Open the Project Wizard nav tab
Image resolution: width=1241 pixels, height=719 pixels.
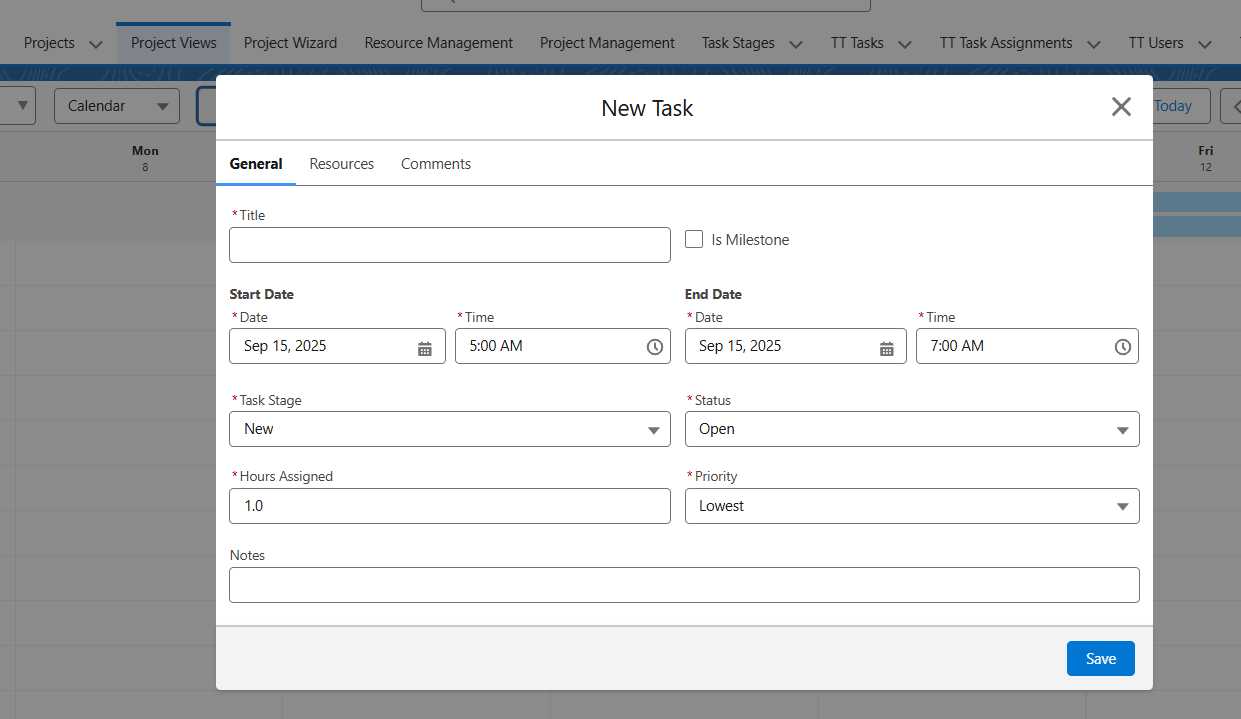point(290,43)
